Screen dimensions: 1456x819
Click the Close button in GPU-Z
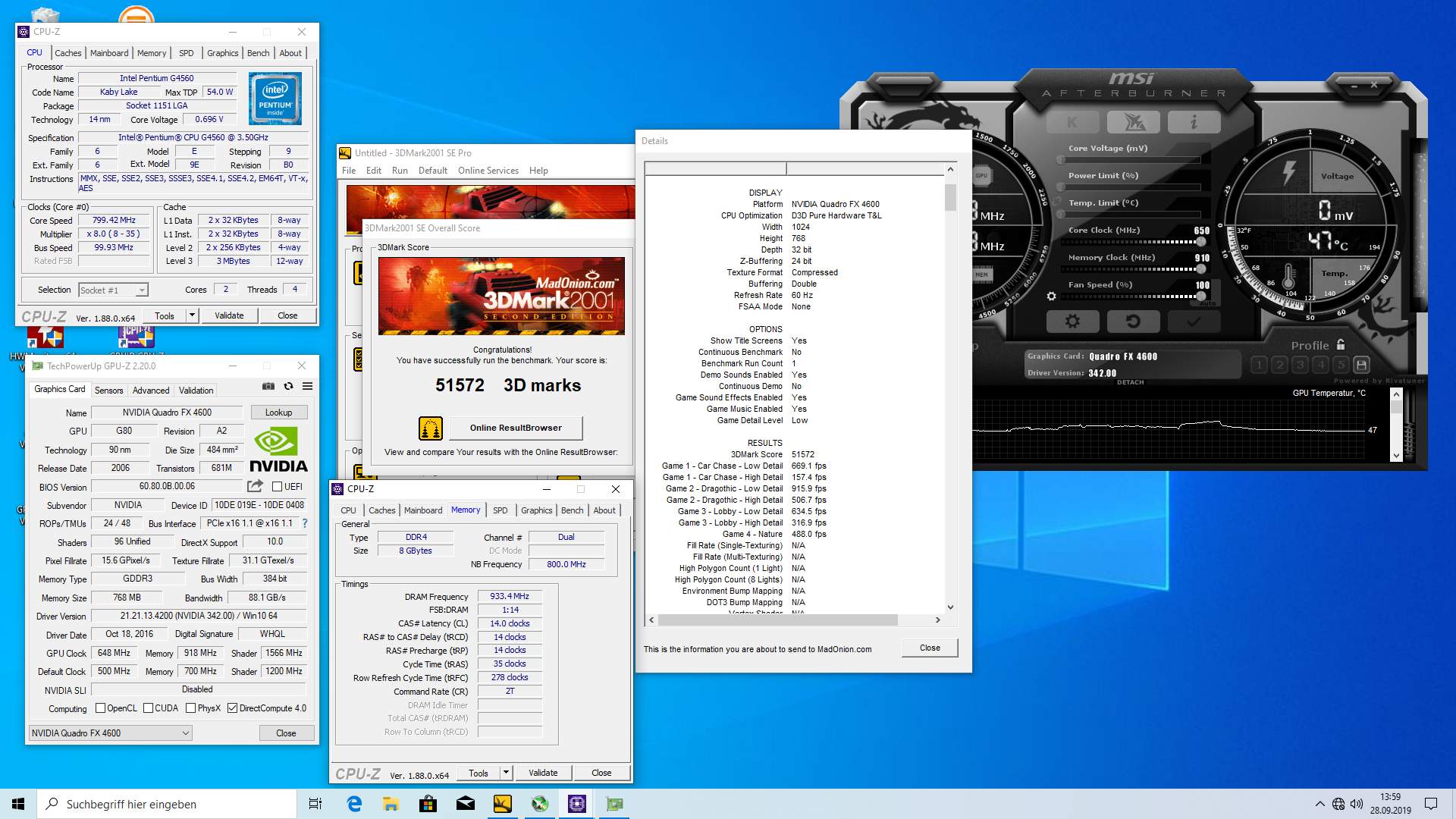coord(286,733)
